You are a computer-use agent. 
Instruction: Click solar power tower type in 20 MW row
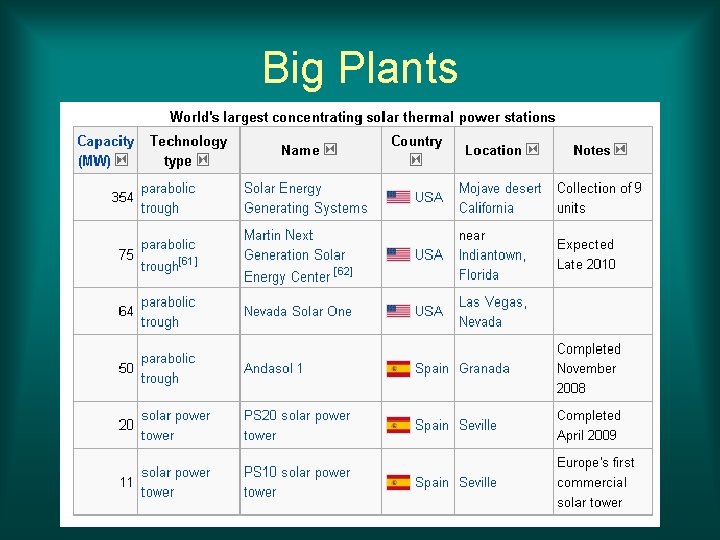coord(175,425)
